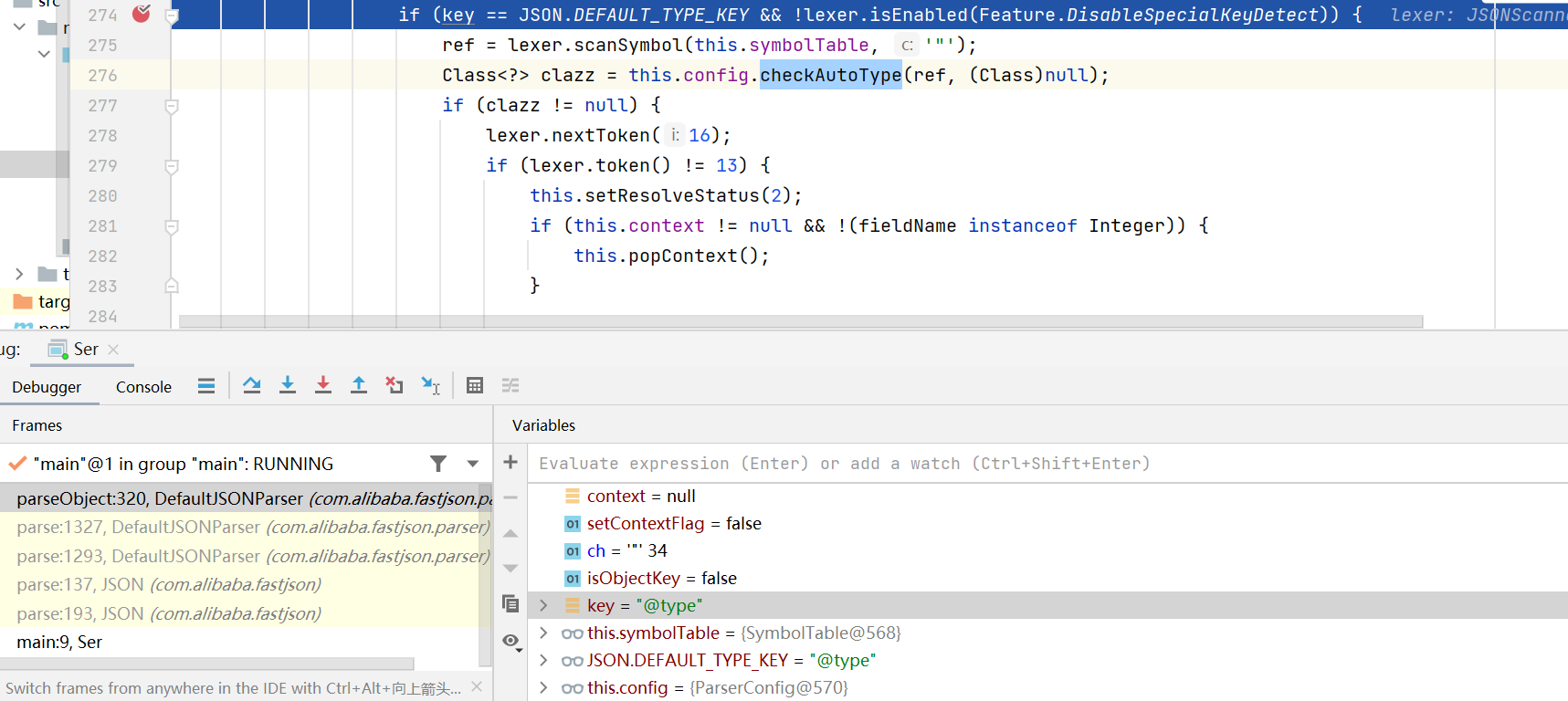Switch to Console tab

[143, 387]
